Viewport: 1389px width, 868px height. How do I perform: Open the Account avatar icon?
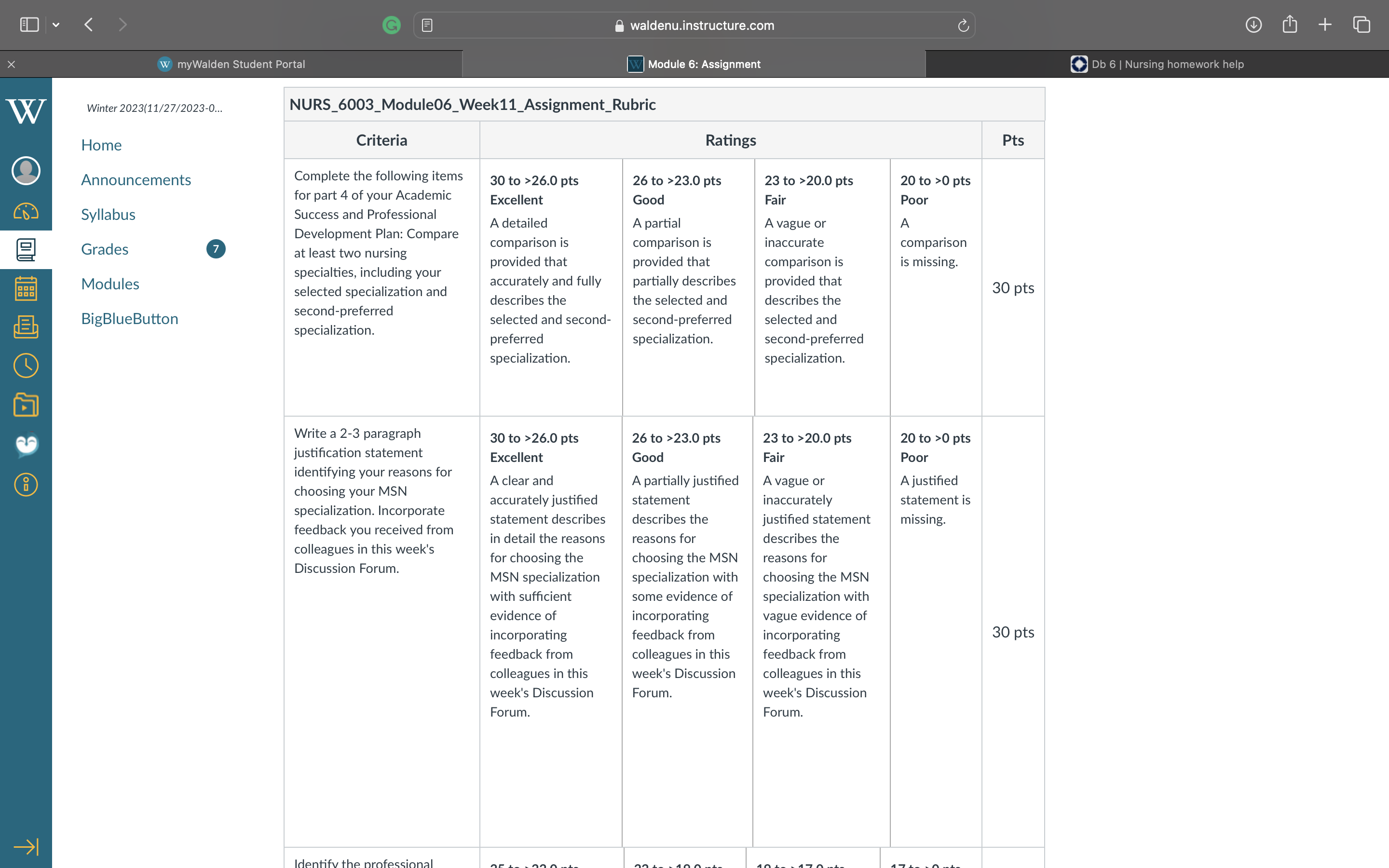coord(26,171)
